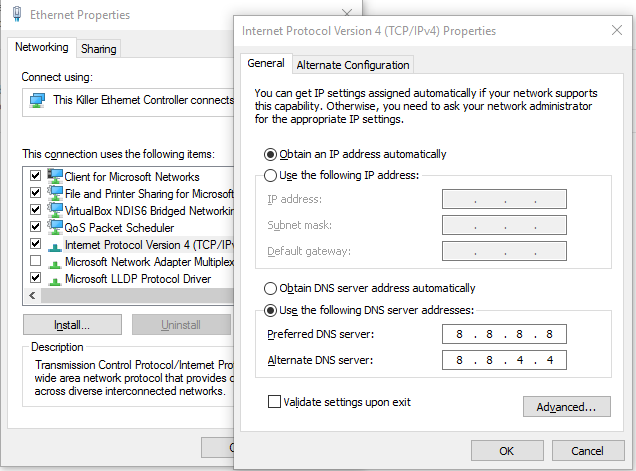Click the File and Printer Sharing icon
The height and width of the screenshot is (471, 636).
coord(54,193)
